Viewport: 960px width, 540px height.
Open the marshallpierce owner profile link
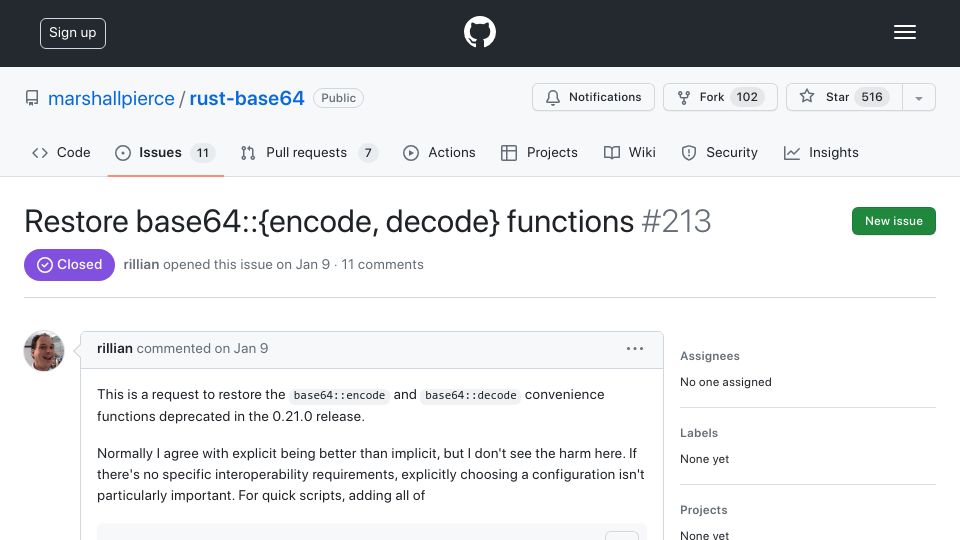pyautogui.click(x=111, y=99)
